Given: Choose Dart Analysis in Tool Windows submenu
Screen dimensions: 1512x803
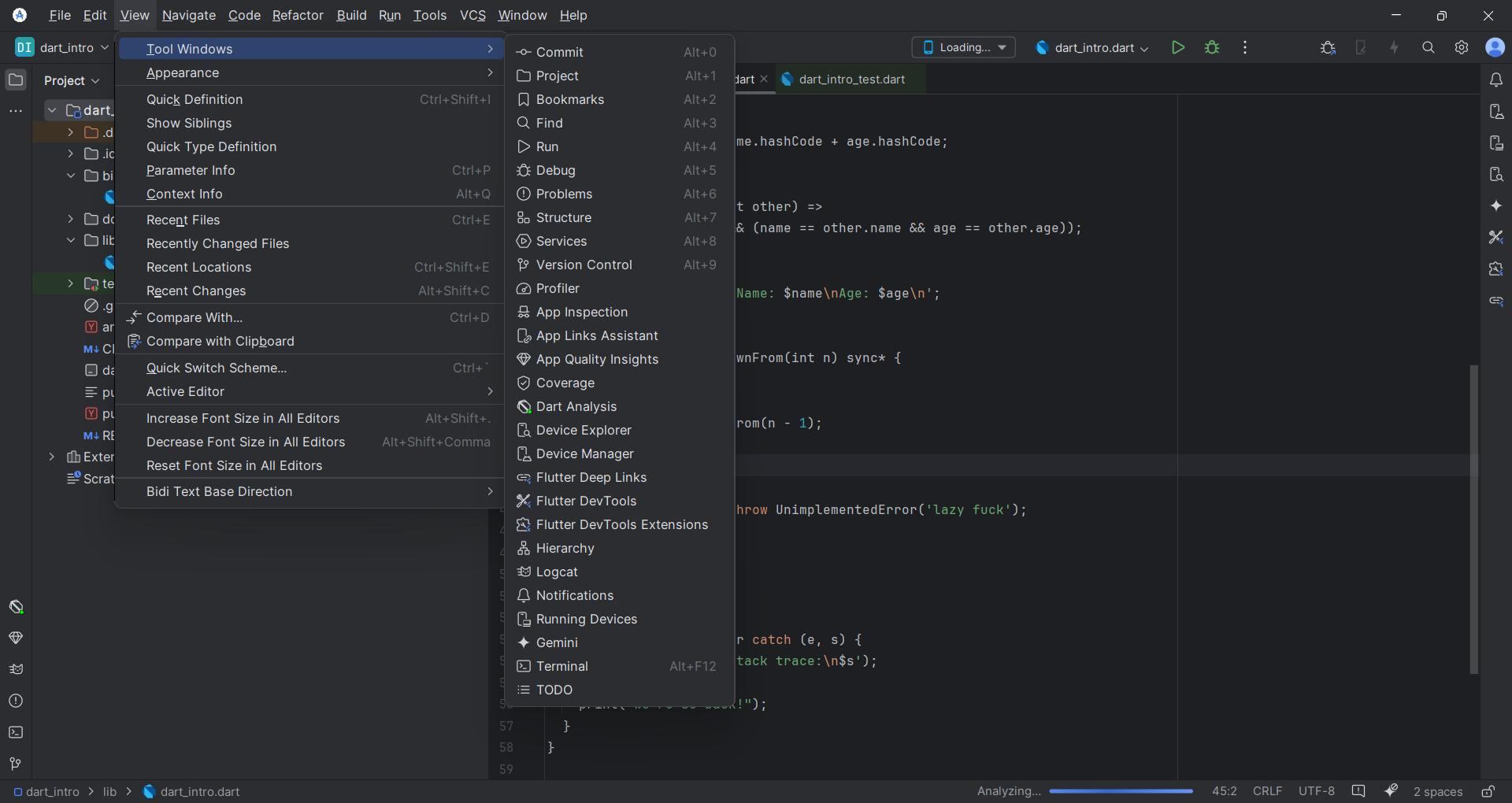Looking at the screenshot, I should coord(576,406).
